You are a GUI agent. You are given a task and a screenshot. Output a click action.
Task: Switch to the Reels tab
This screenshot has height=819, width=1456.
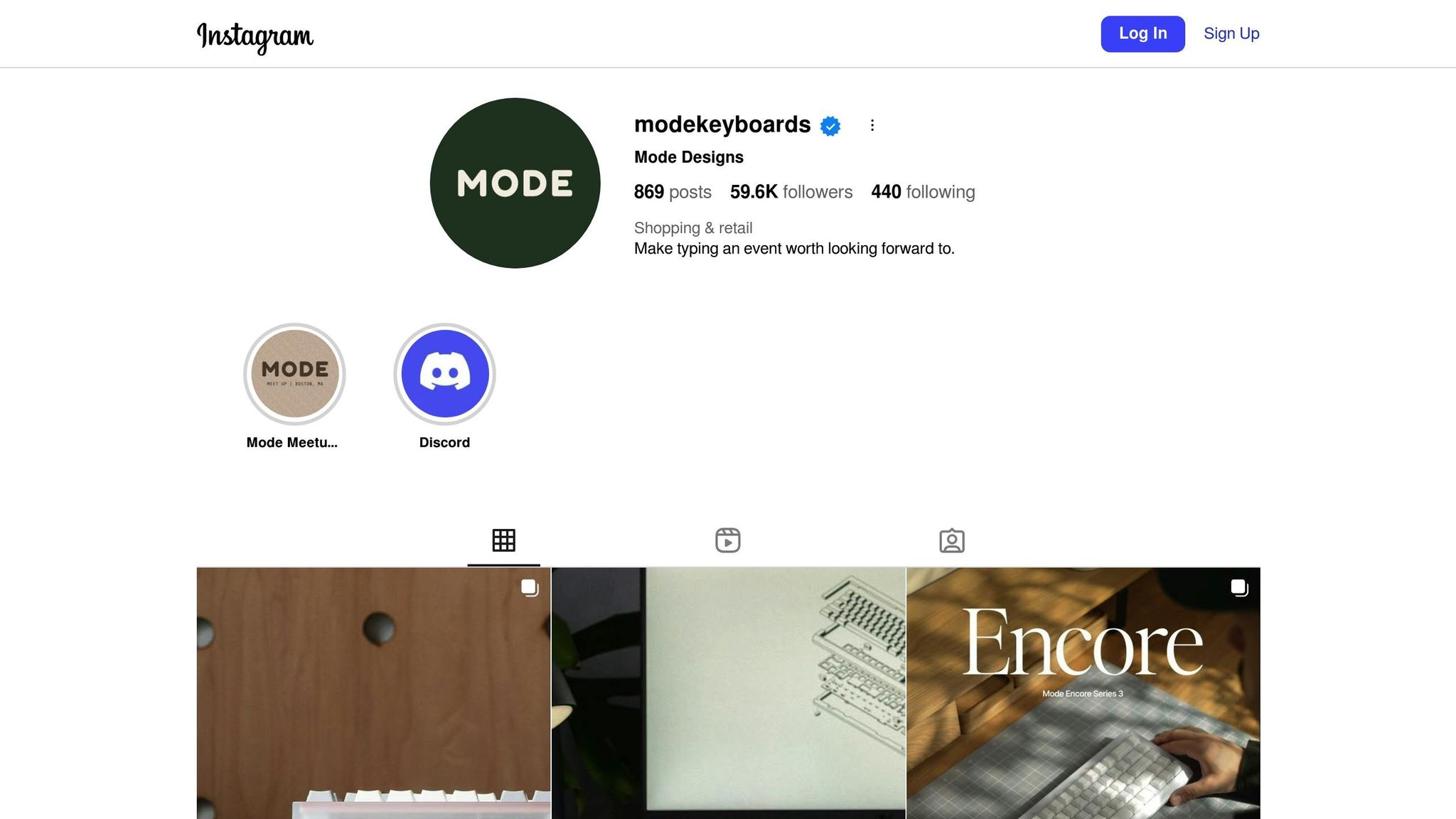coord(727,540)
